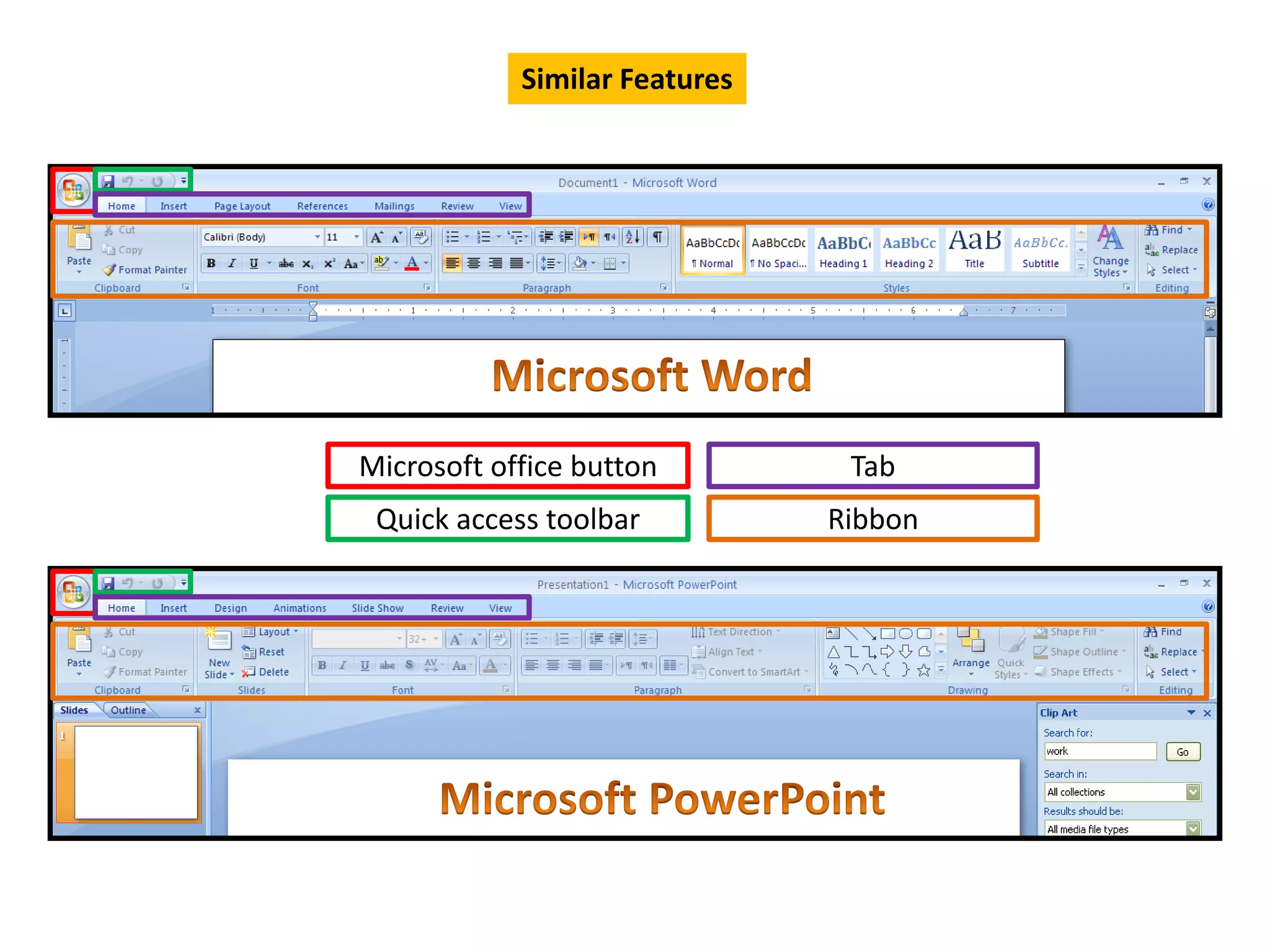Click Sort icon in Word Paragraph group
The image size is (1270, 952).
[633, 237]
